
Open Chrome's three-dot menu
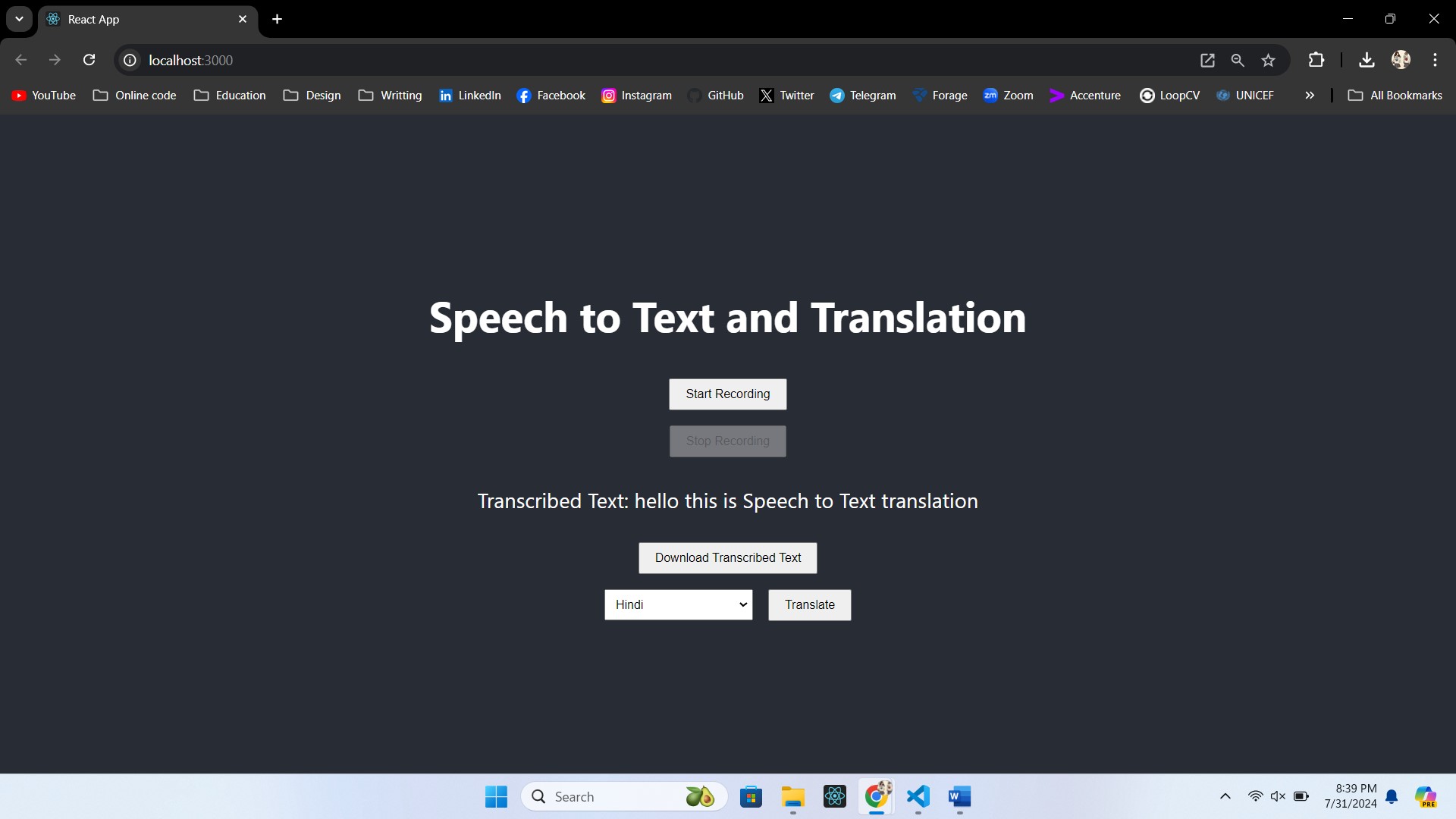1435,60
